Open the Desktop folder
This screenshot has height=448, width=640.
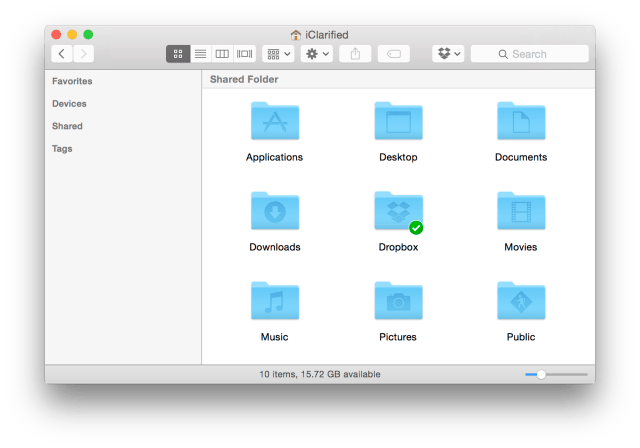[x=398, y=123]
